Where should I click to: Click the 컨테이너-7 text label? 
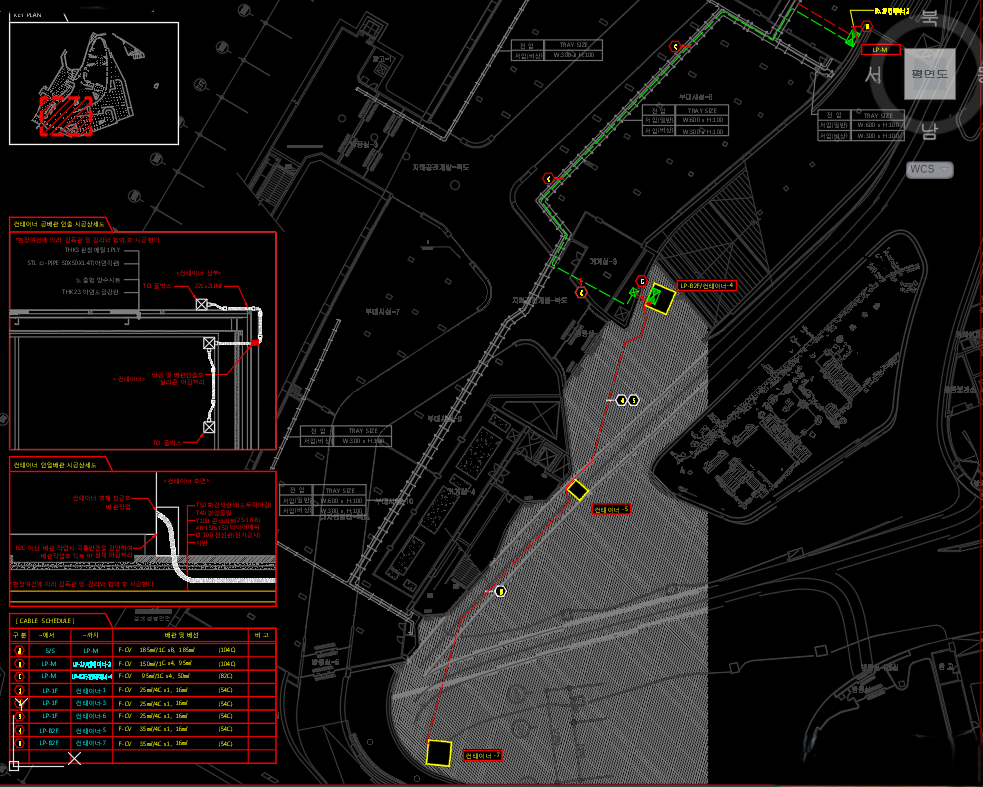pyautogui.click(x=483, y=755)
